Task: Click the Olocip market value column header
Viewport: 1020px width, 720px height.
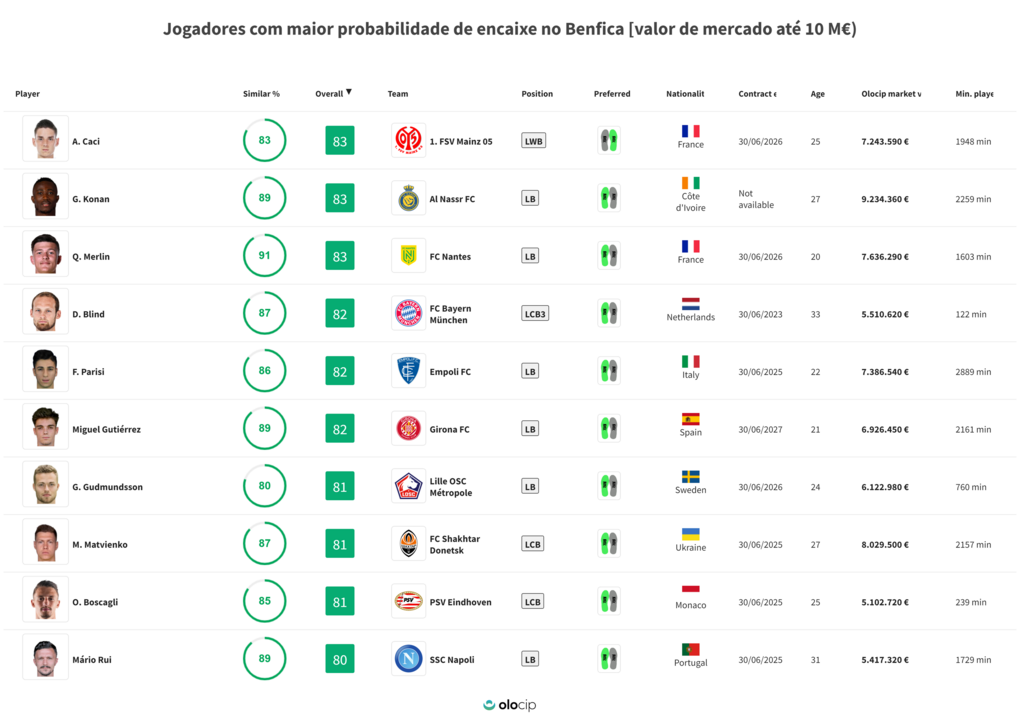Action: [x=890, y=94]
